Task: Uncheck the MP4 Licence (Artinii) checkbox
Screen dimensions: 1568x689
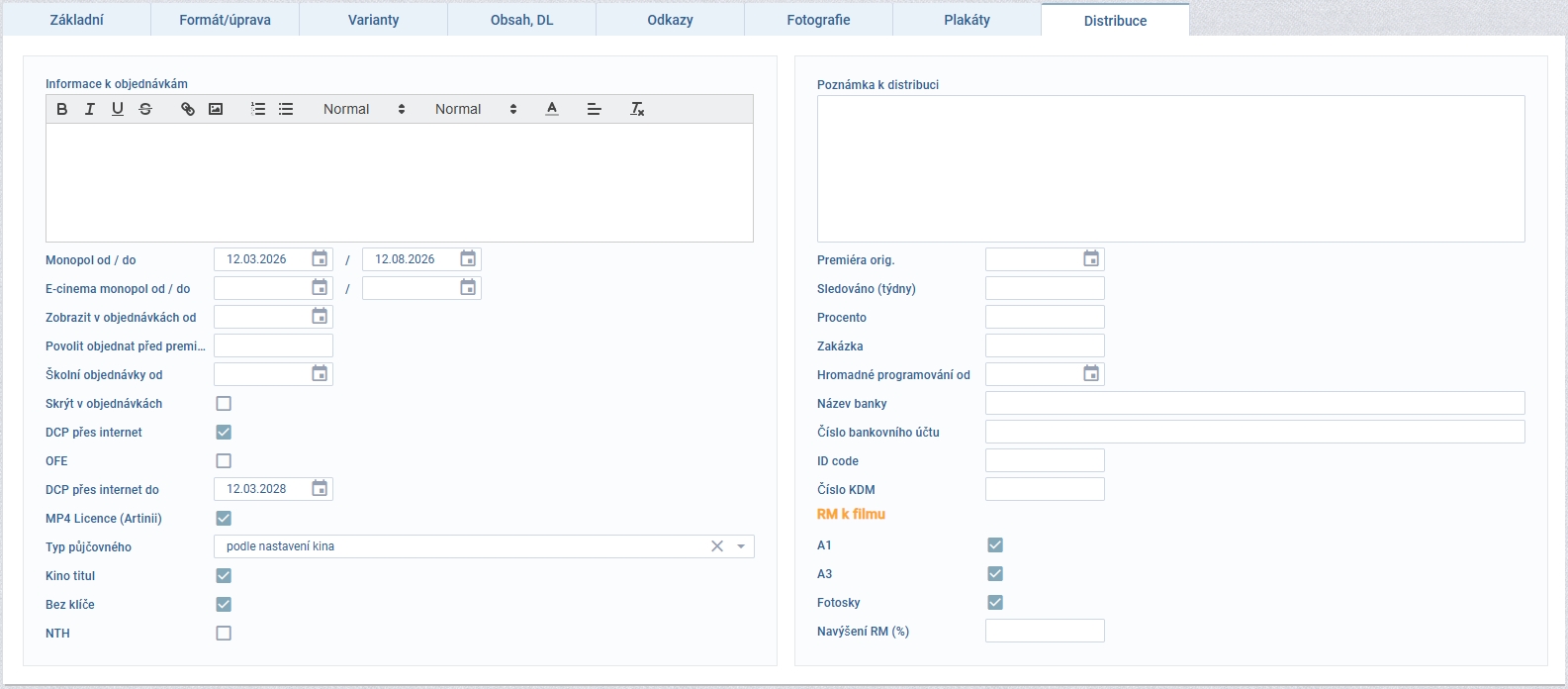Action: (224, 519)
